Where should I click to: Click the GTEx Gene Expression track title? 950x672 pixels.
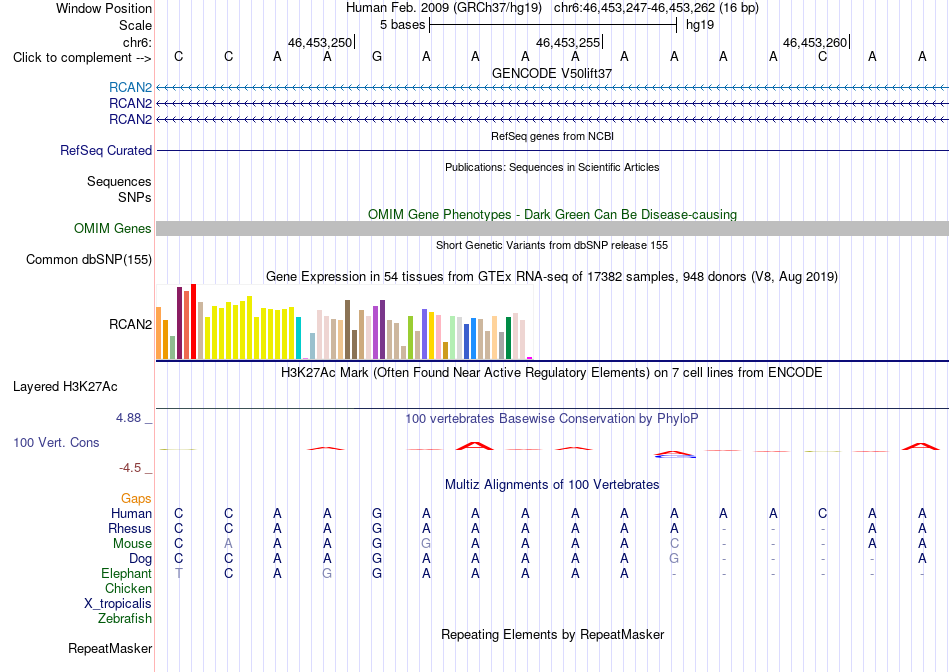coord(552,277)
